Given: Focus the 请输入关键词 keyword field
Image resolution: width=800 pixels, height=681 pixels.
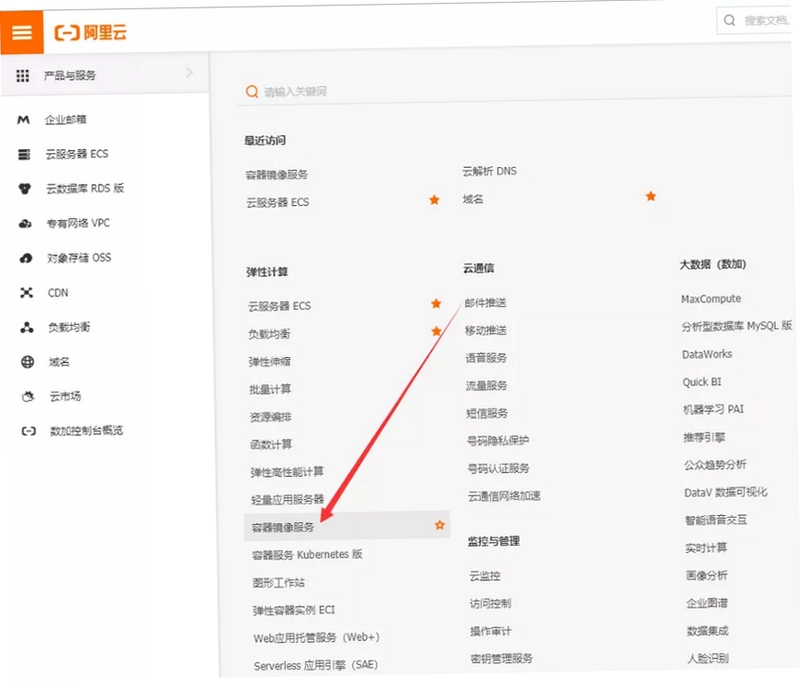Looking at the screenshot, I should [x=514, y=92].
